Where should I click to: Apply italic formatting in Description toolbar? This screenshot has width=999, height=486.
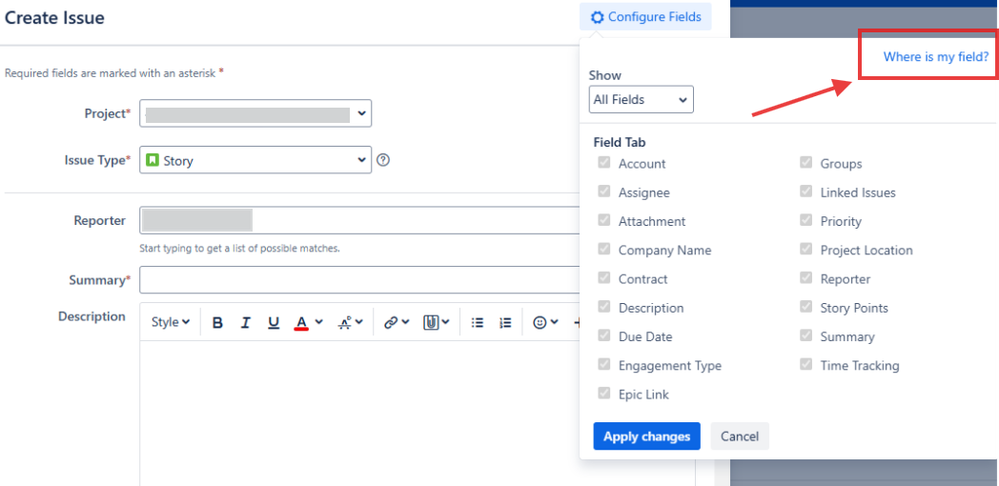point(245,322)
